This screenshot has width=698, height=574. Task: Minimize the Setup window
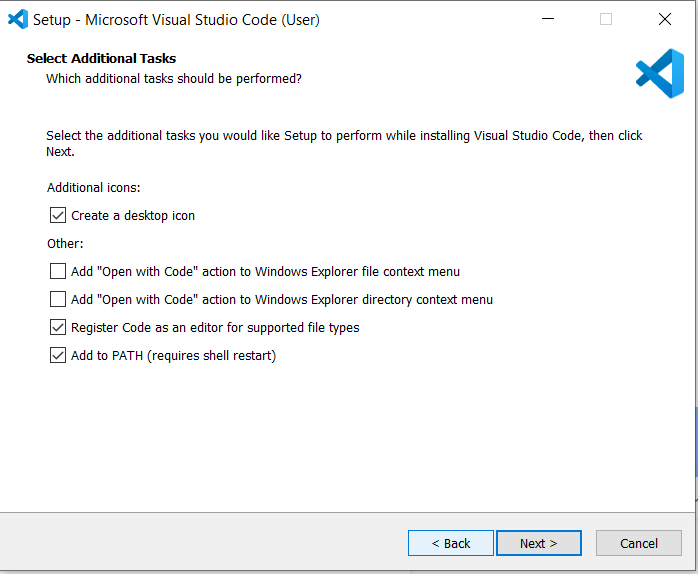click(548, 19)
